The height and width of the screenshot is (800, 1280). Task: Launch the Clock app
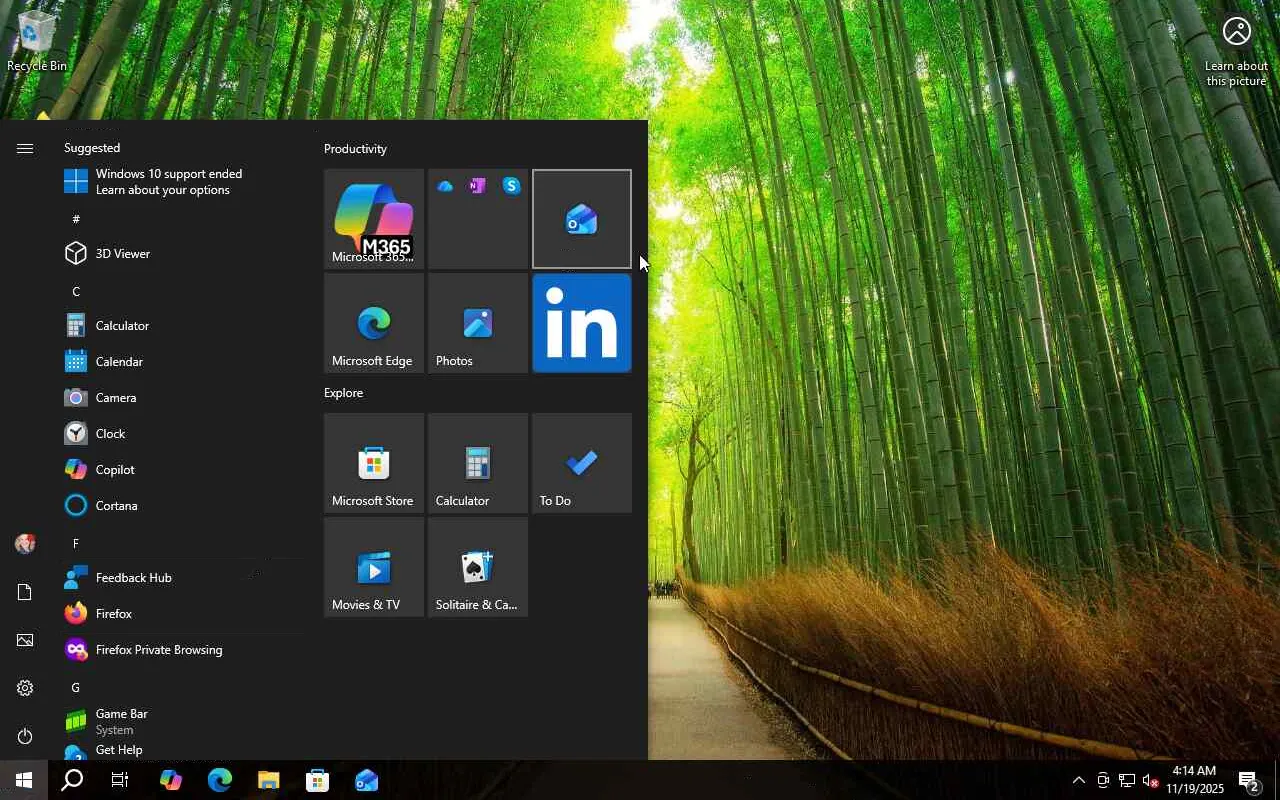pyautogui.click(x=180, y=434)
